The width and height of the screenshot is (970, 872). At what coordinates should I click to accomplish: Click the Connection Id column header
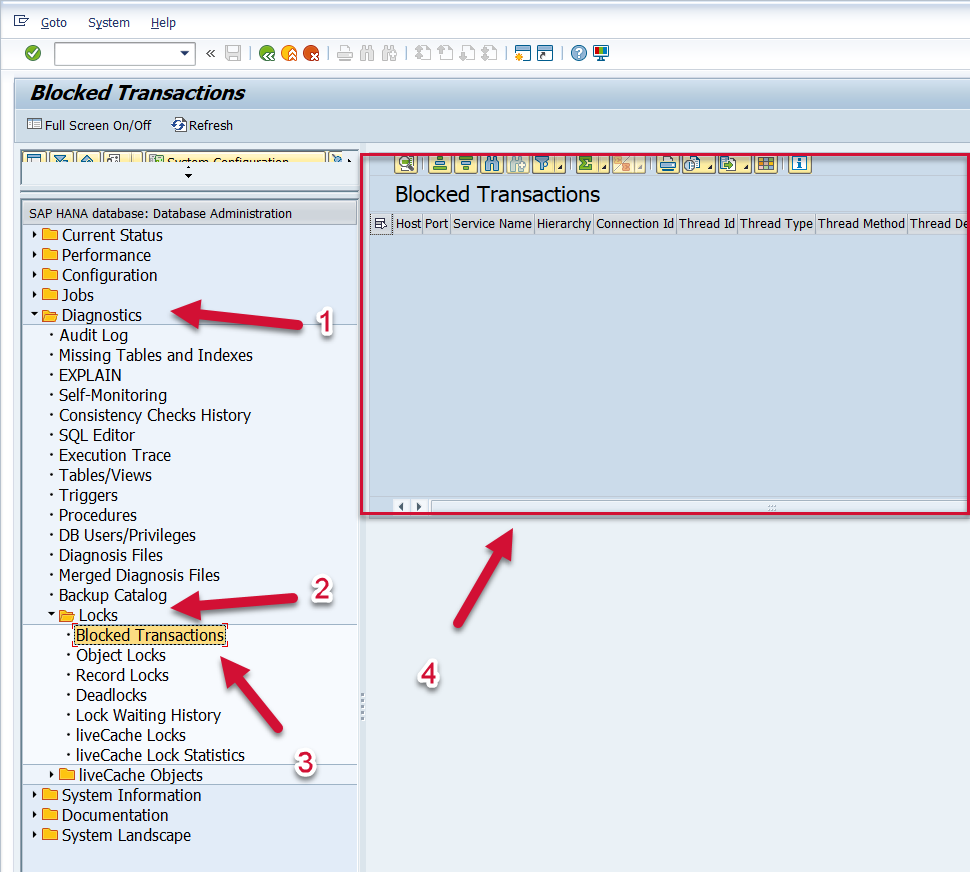[634, 224]
